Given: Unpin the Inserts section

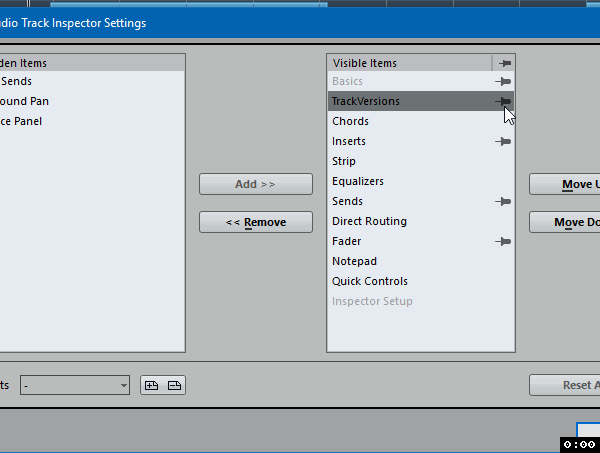Looking at the screenshot, I should pos(504,141).
